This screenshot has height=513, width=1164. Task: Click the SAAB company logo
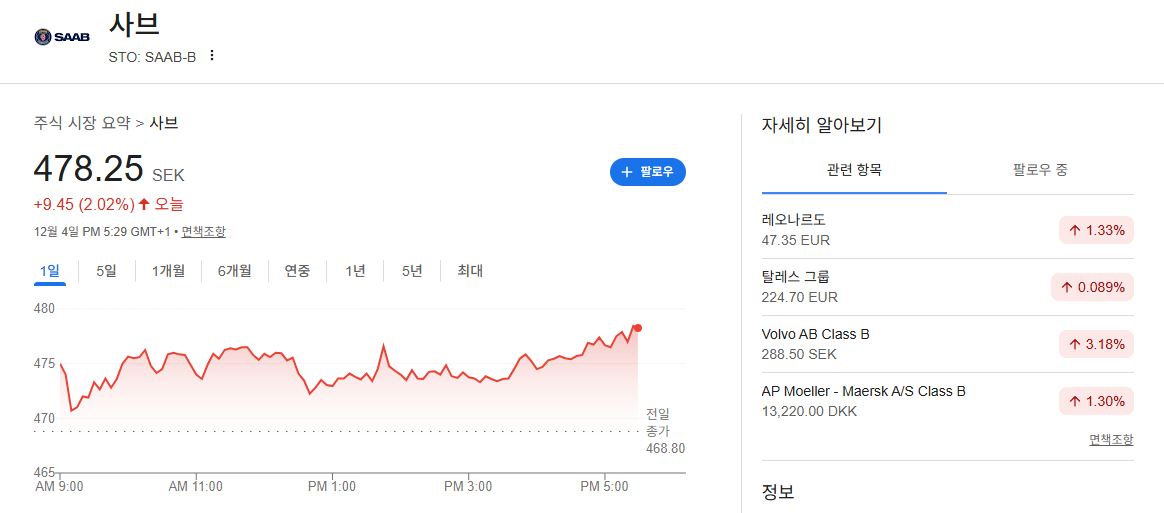point(62,37)
